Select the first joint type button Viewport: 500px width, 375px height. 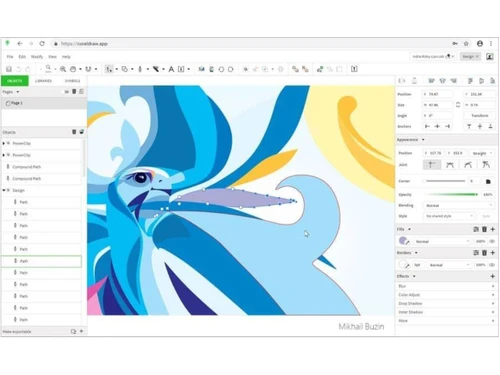tap(432, 165)
